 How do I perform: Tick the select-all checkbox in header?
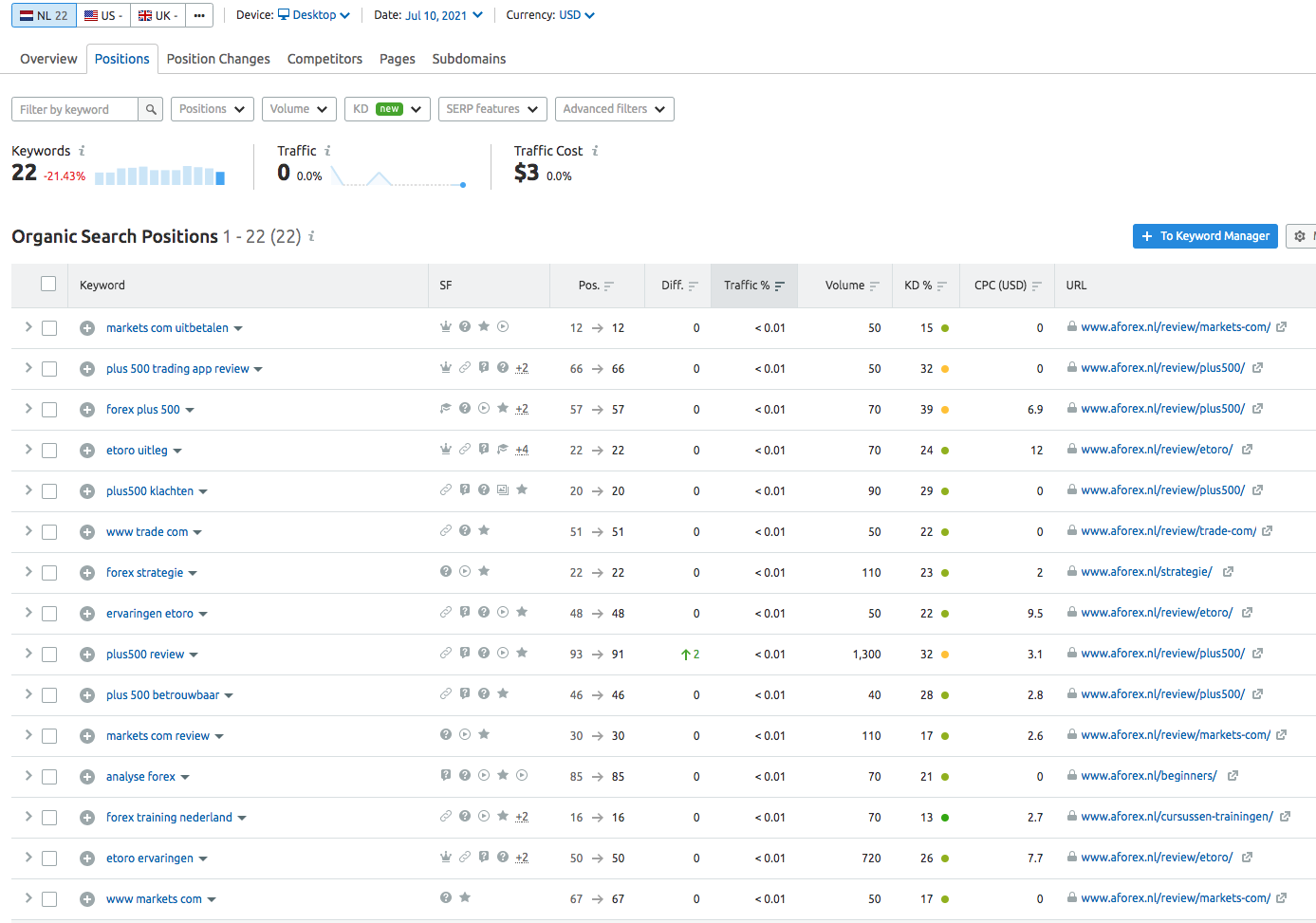click(x=48, y=284)
